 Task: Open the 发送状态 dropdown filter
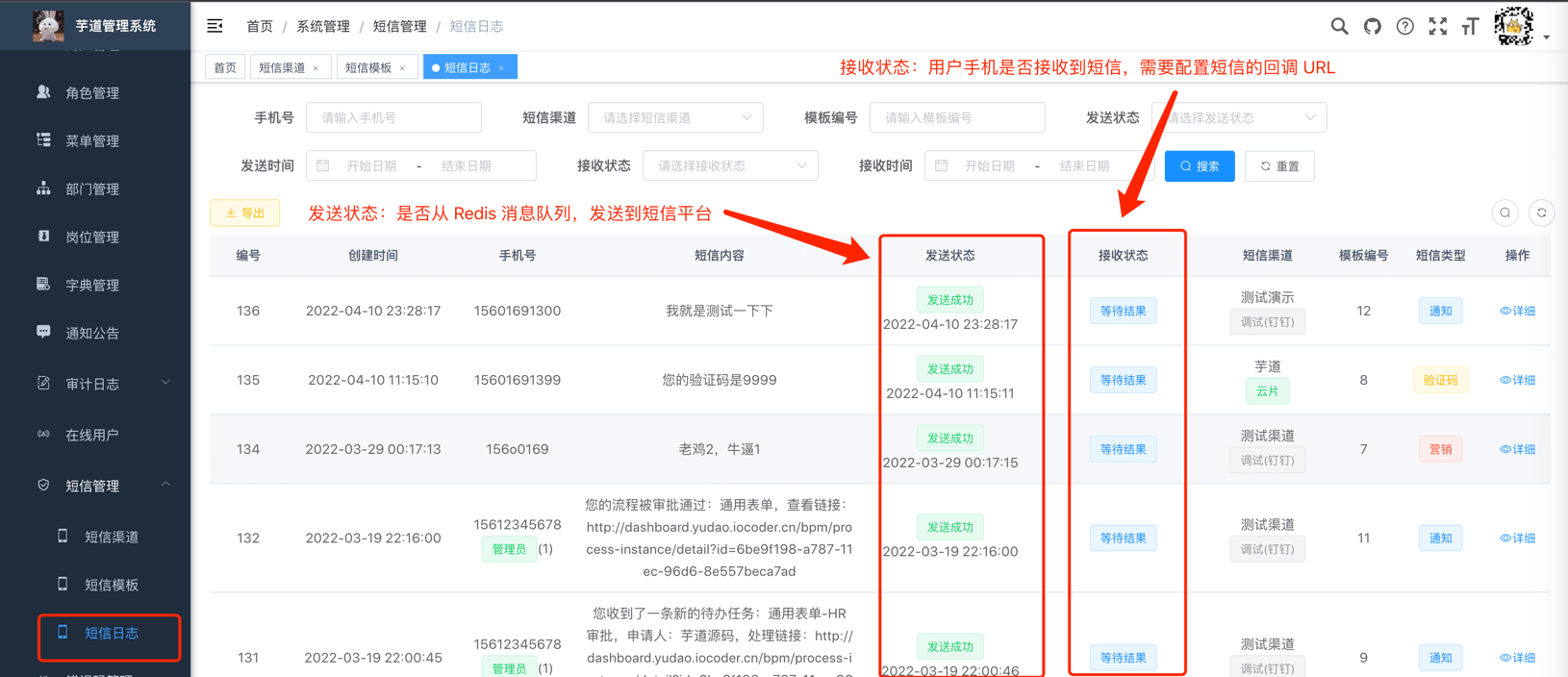click(1239, 117)
